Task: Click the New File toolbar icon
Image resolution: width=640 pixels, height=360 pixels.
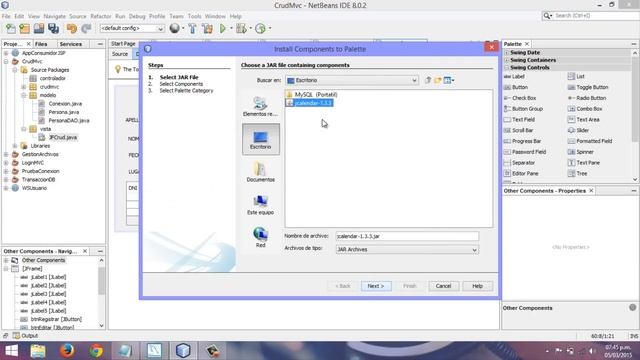Action: click(x=11, y=29)
